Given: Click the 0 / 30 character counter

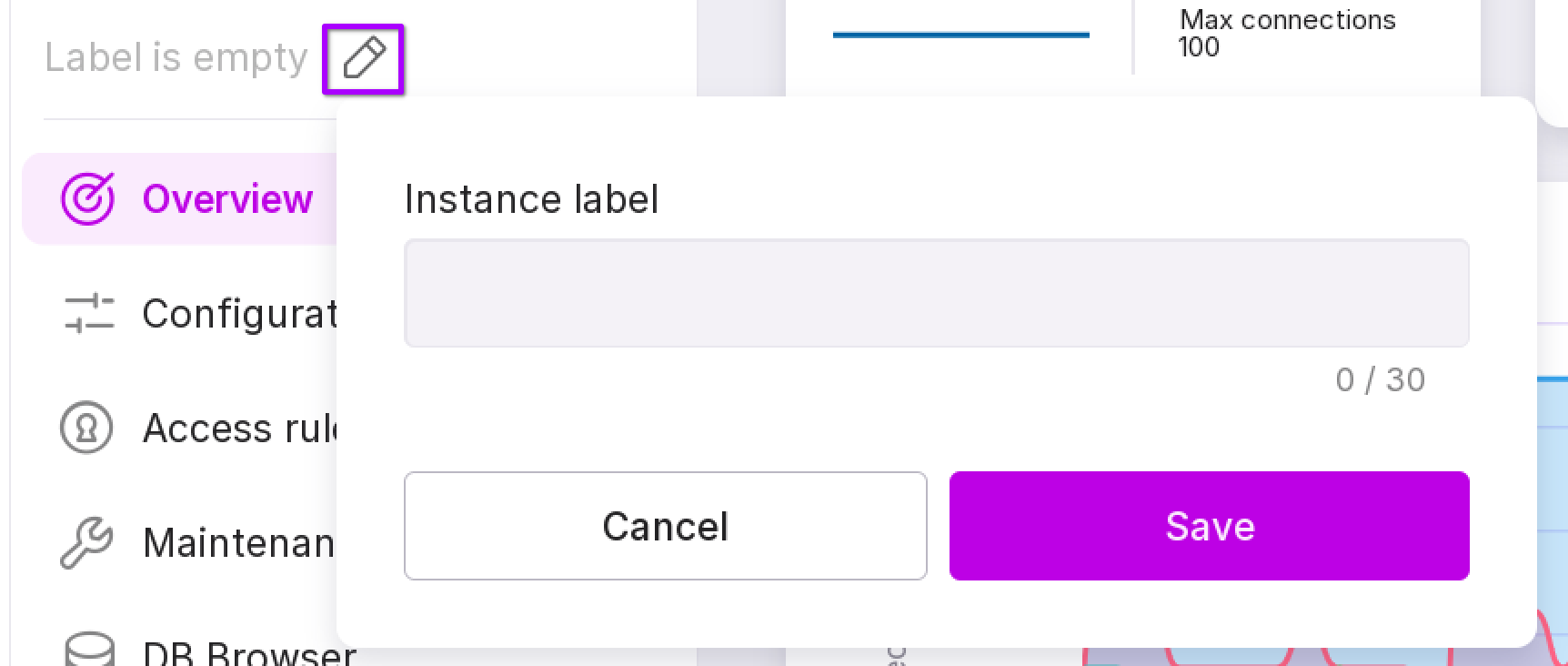Looking at the screenshot, I should click(1379, 379).
